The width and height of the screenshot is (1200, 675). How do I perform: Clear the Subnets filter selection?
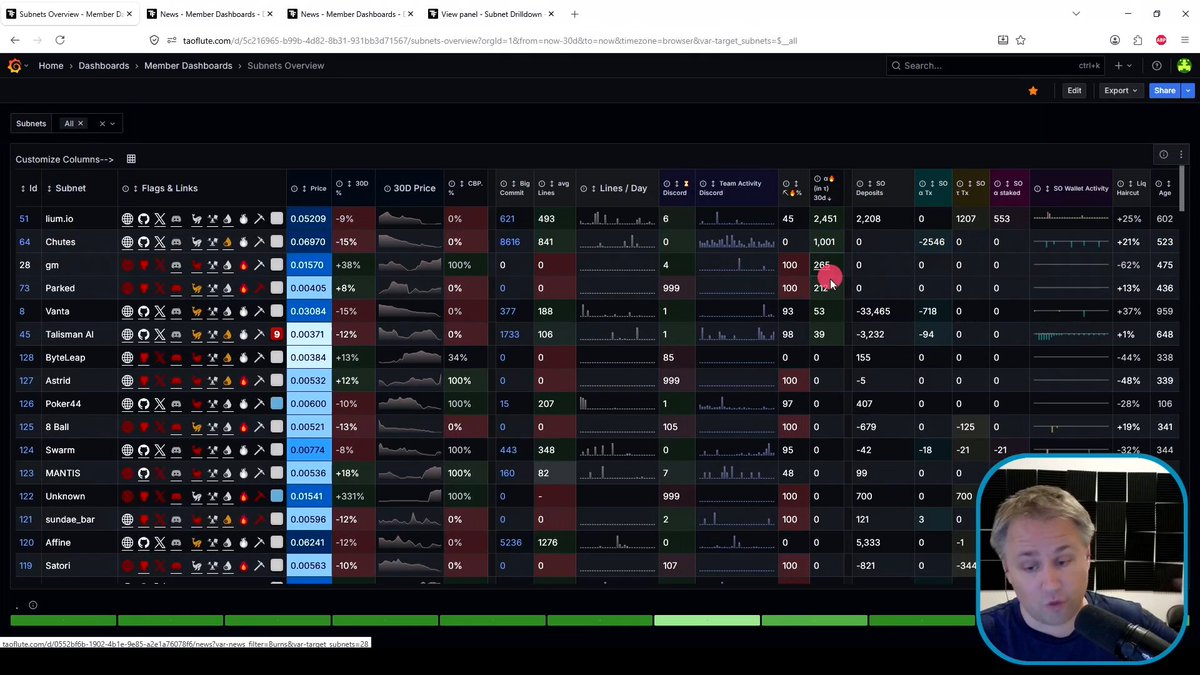(x=101, y=124)
